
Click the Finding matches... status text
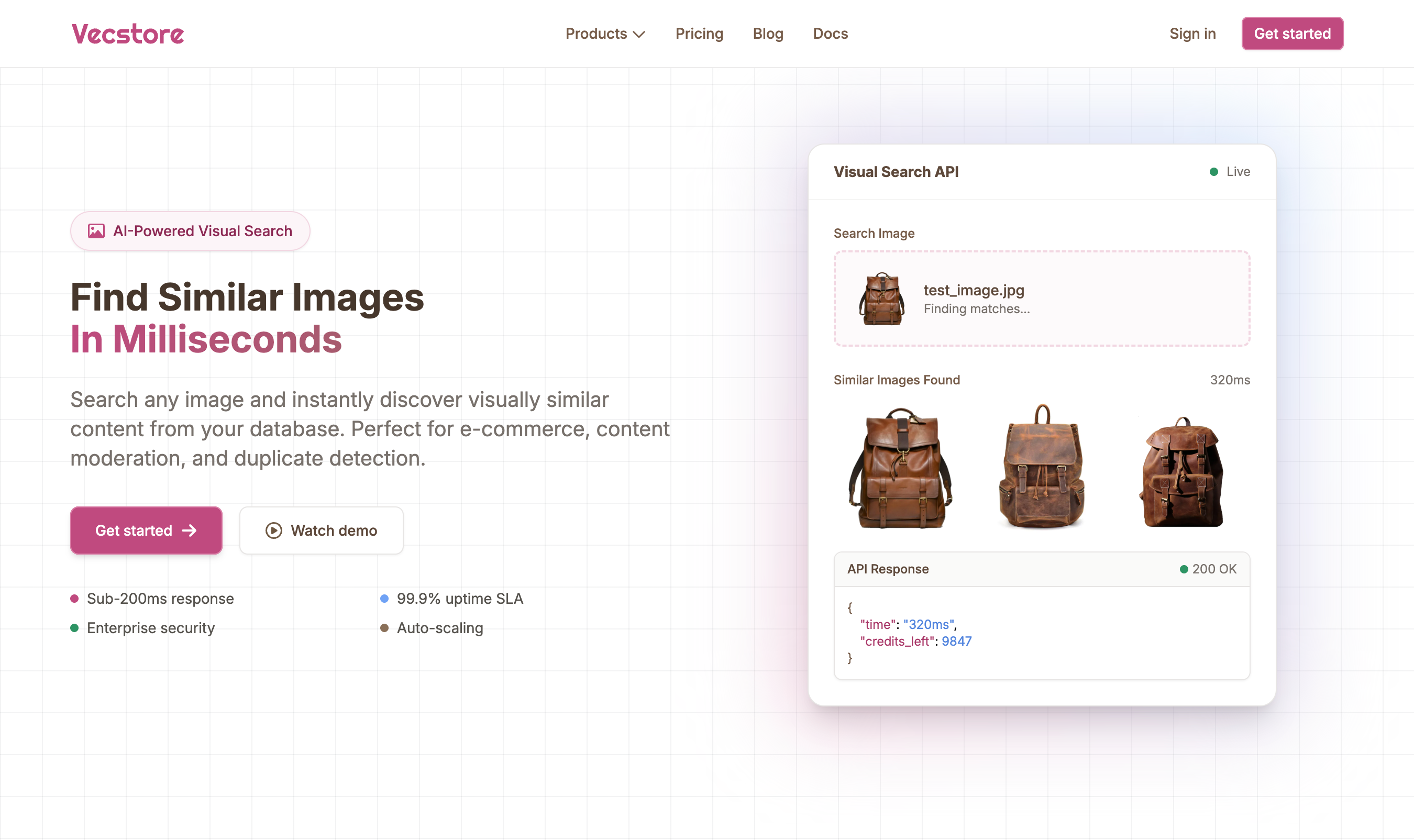(x=976, y=308)
